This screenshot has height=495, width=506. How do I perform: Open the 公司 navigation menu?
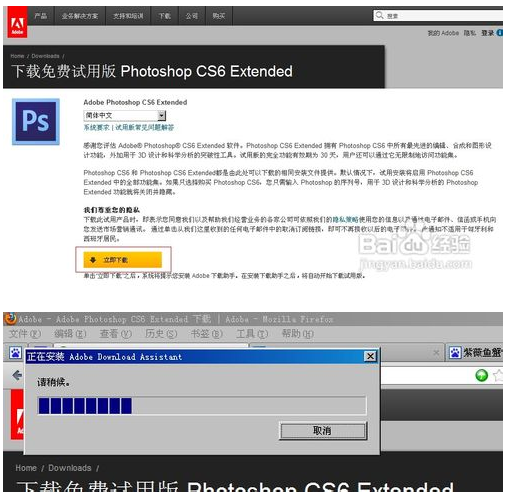192,16
